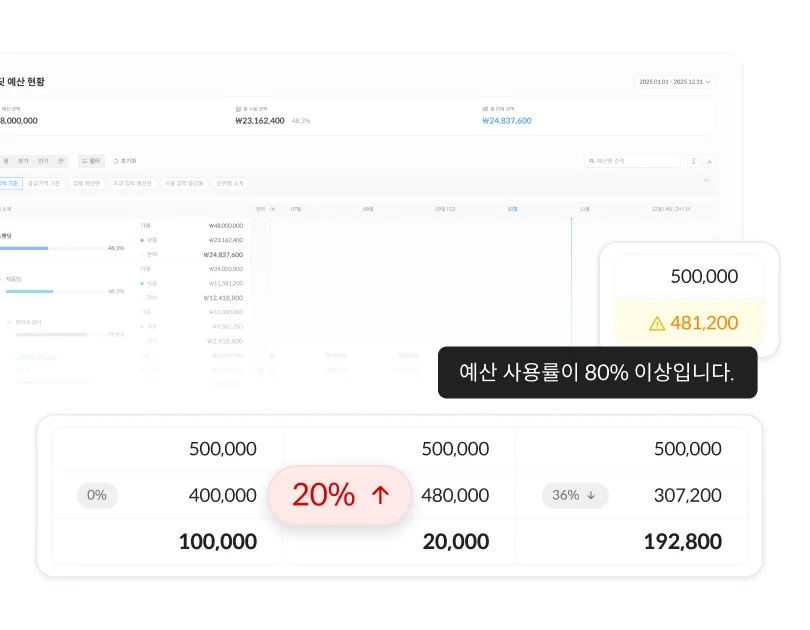Click the sort icon beside the search field

(x=693, y=160)
